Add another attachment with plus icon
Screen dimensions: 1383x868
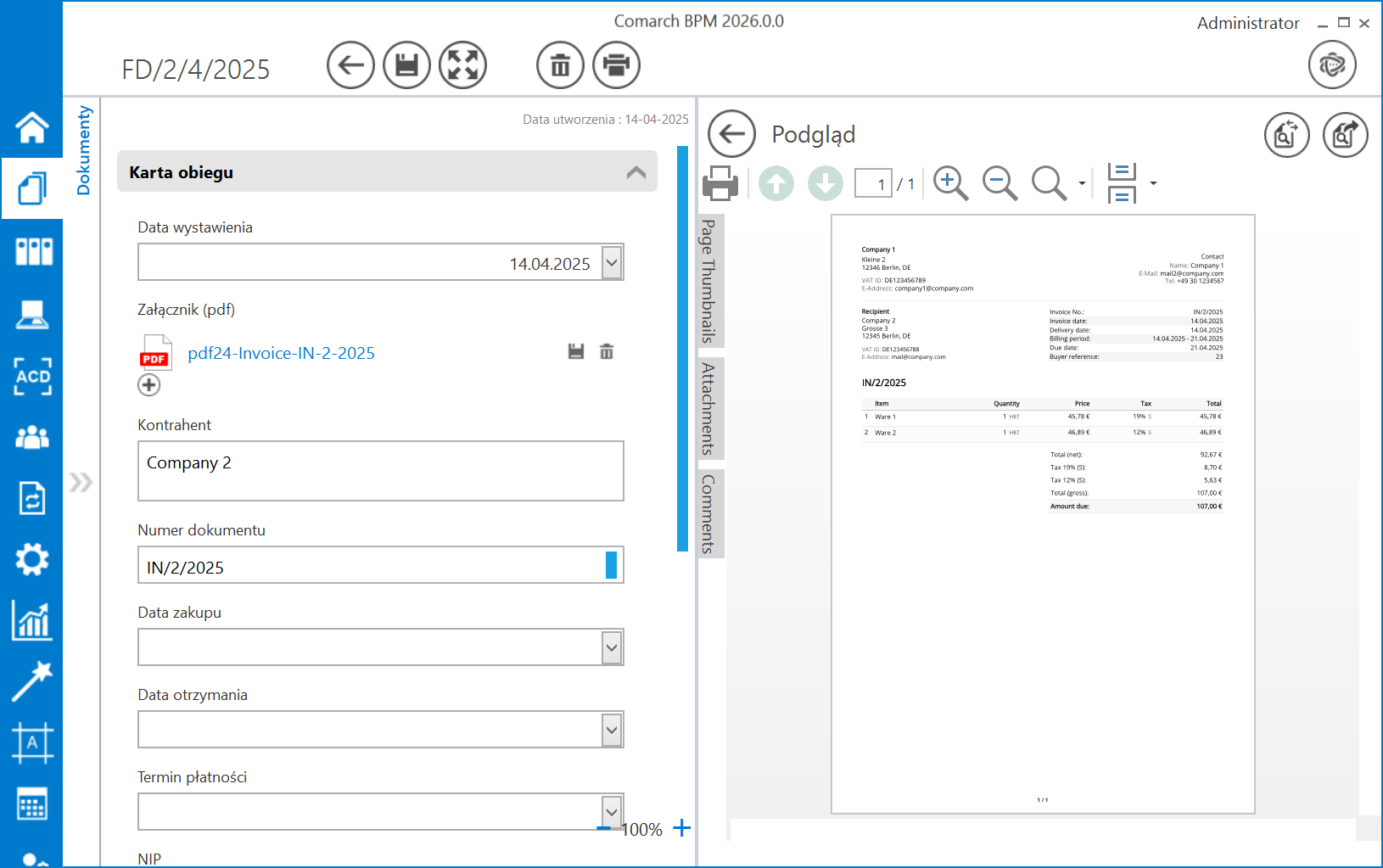coord(149,385)
